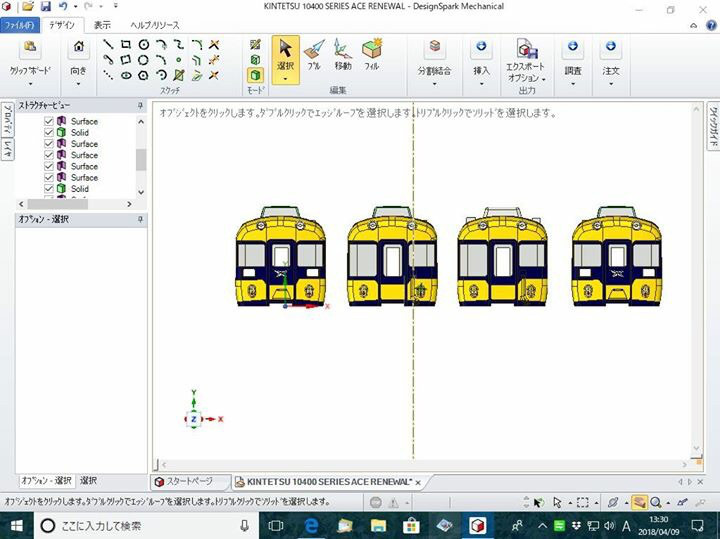The image size is (720, 539).
Task: Select the Three-Point Rectangle tool
Action: (x=125, y=60)
